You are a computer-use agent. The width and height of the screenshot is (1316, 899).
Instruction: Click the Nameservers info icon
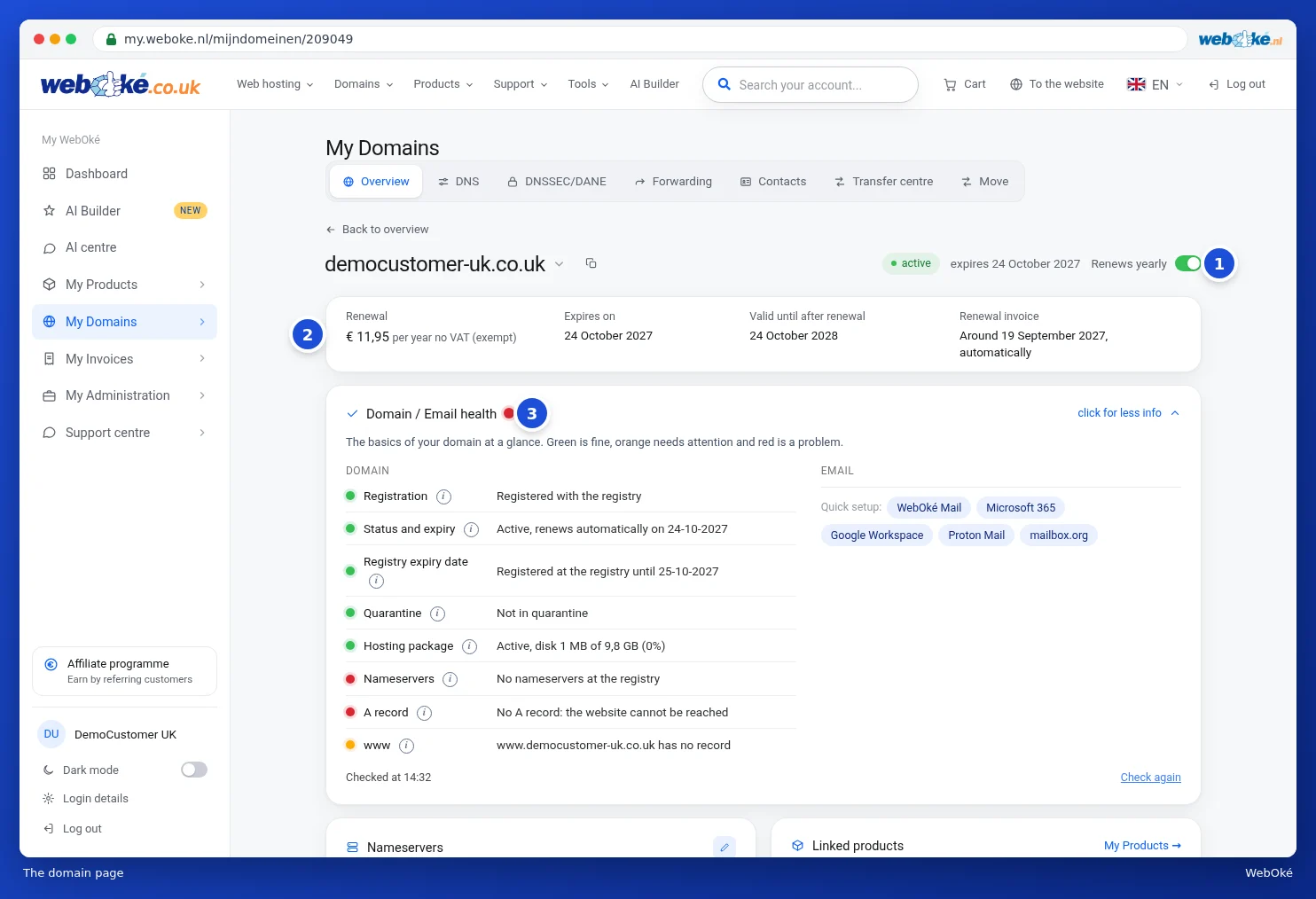click(x=450, y=679)
